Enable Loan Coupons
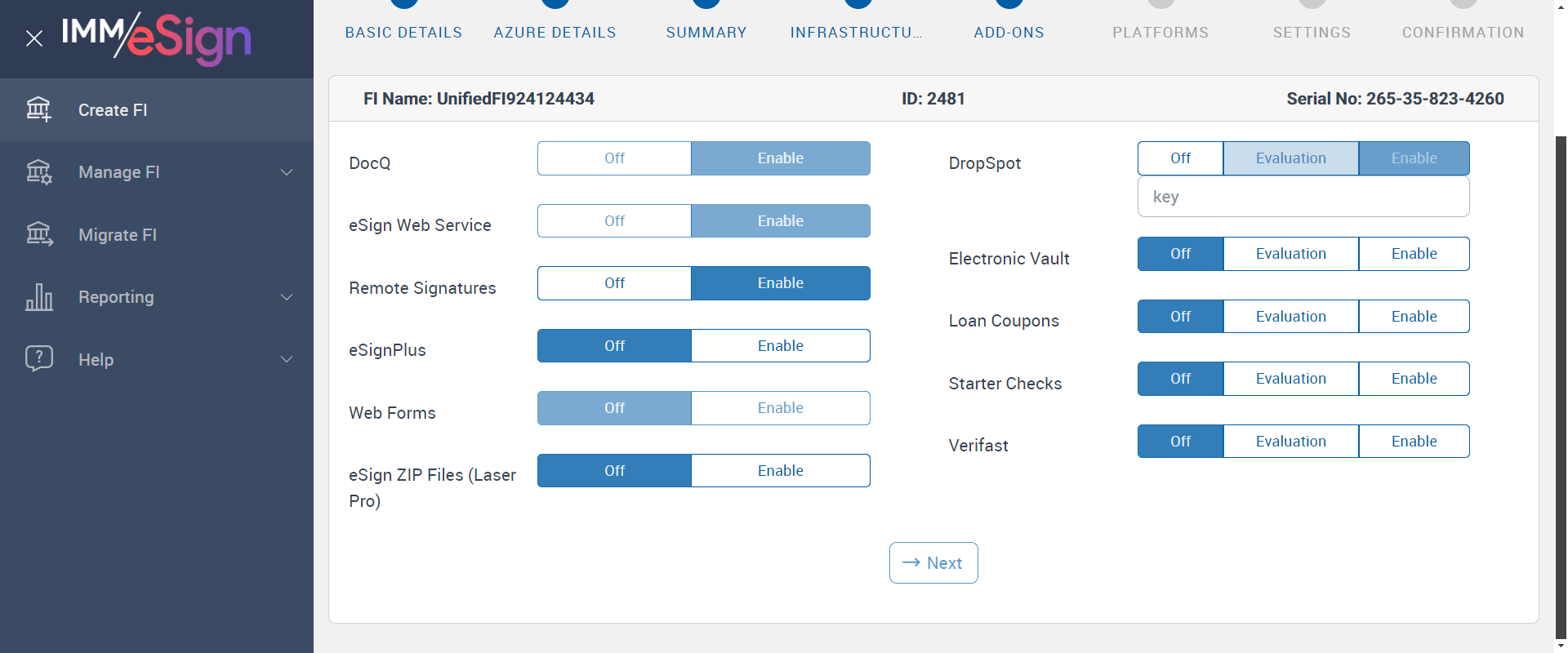 (1414, 317)
